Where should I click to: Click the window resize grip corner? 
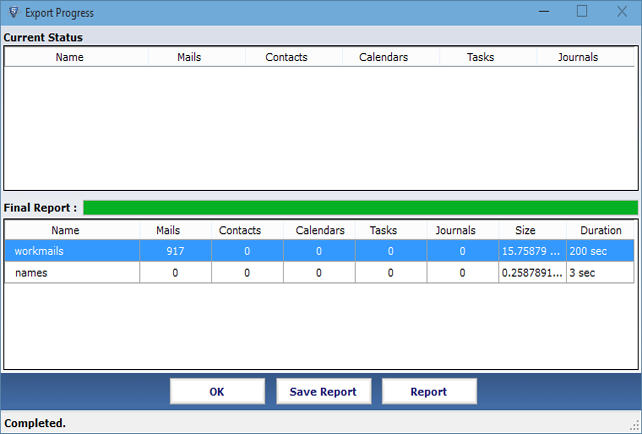(x=635, y=427)
